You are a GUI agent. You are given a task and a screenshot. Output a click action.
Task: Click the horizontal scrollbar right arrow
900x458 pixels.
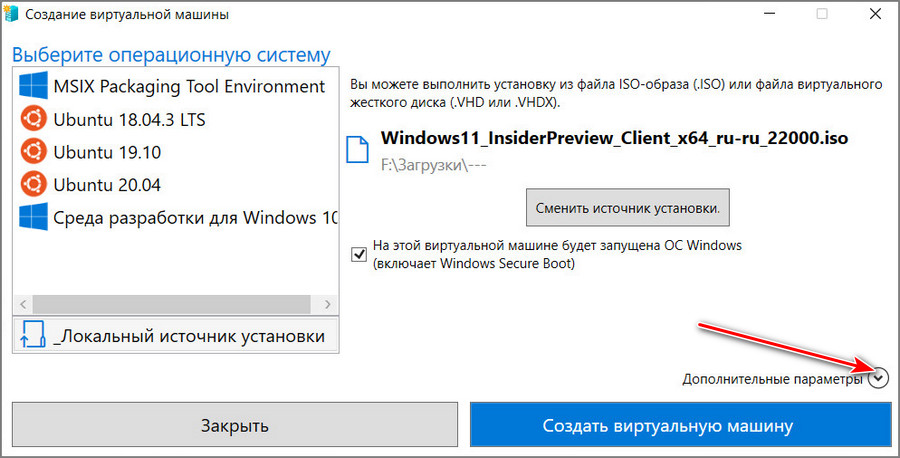328,304
